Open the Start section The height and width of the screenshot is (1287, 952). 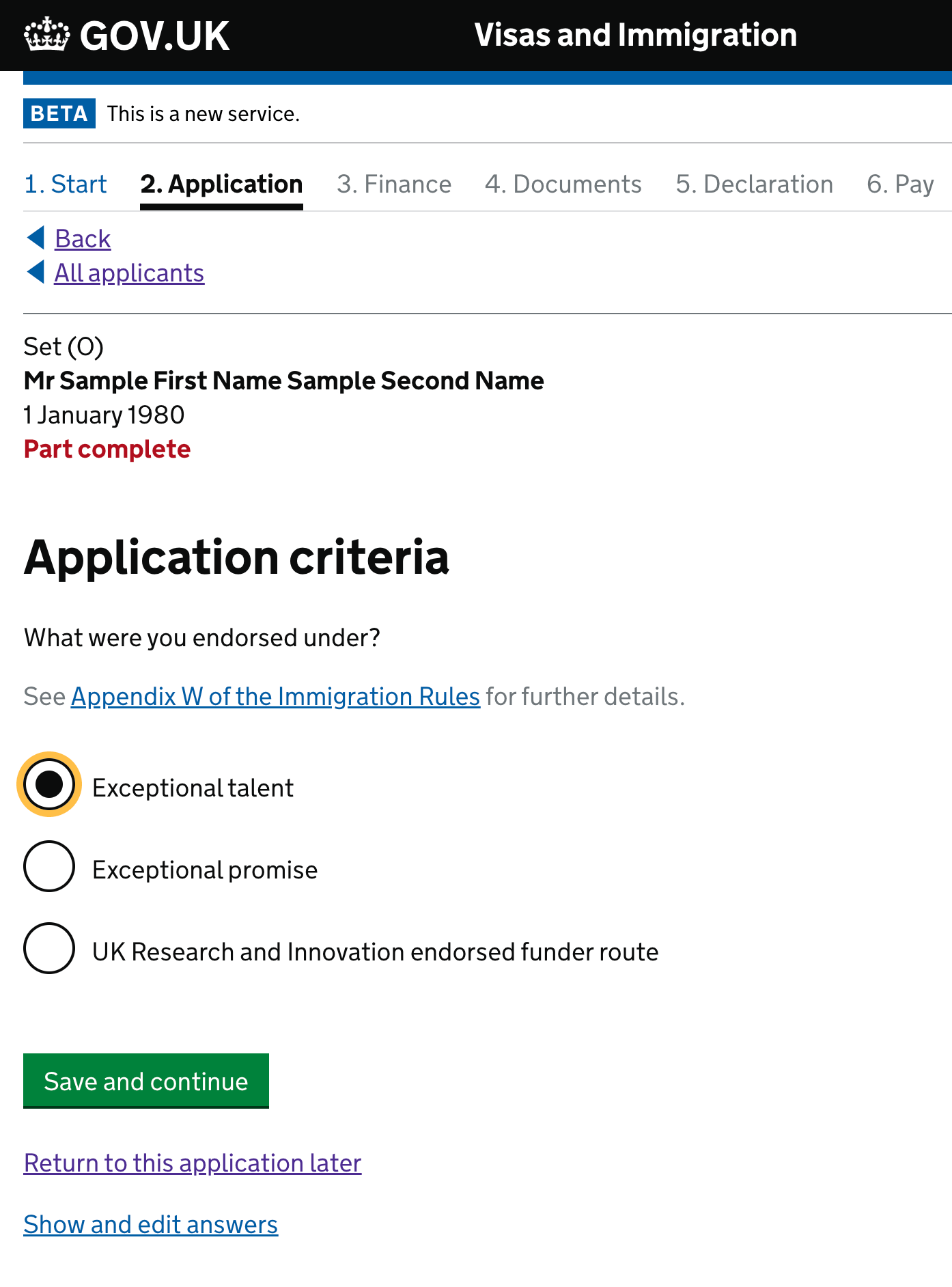click(x=65, y=184)
